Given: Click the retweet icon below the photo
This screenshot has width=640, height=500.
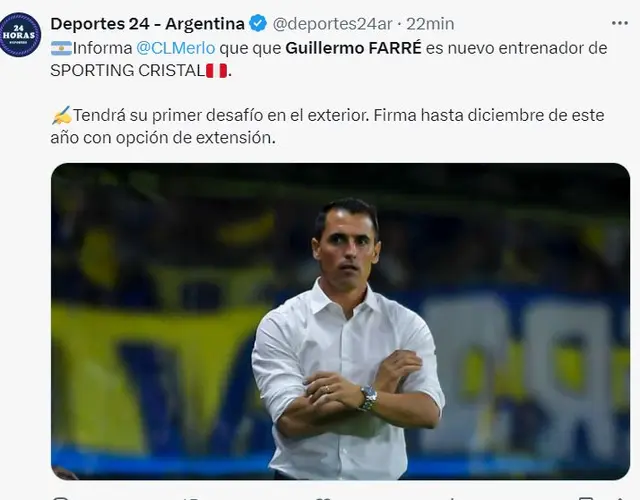Looking at the screenshot, I should 190,498.
